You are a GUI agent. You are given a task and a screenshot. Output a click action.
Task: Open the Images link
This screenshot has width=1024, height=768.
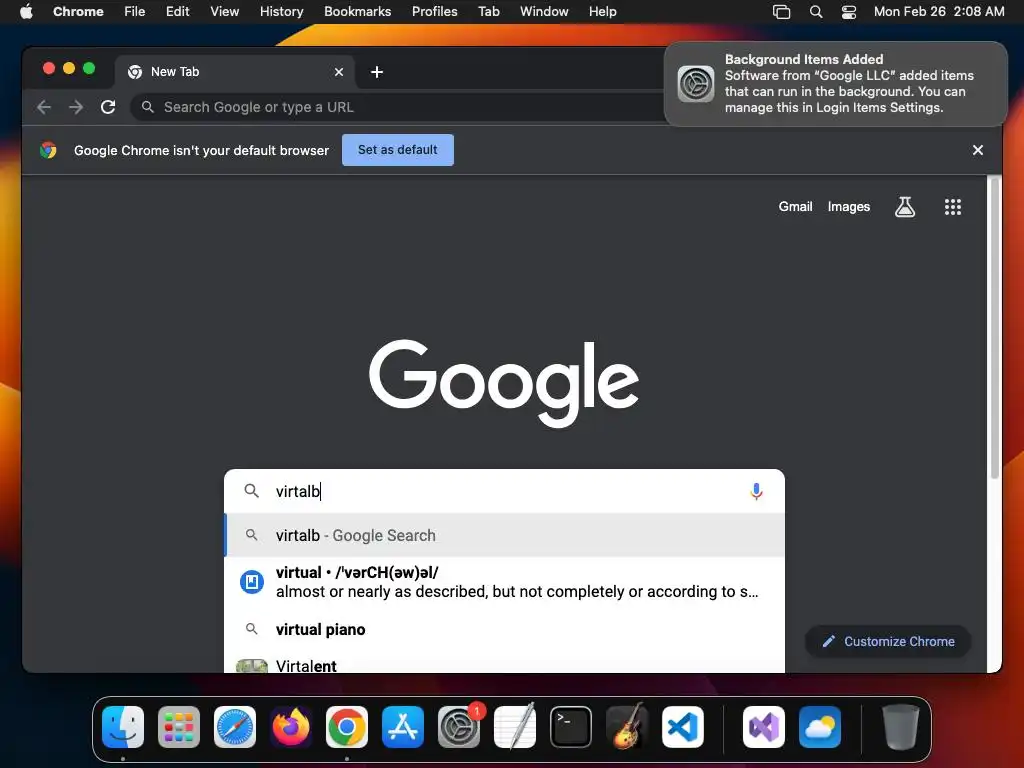849,207
